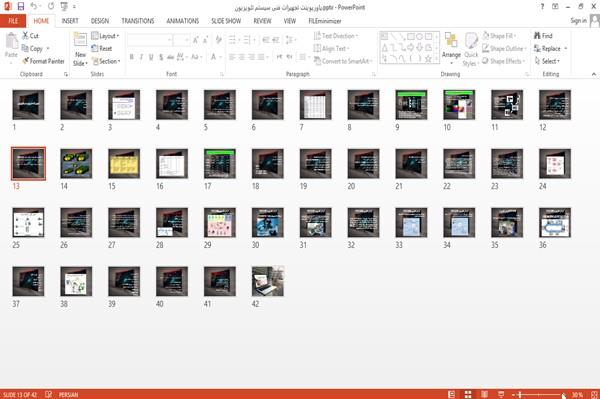600x399 pixels.
Task: Click the New Slide icon
Action: pyautogui.click(x=80, y=40)
